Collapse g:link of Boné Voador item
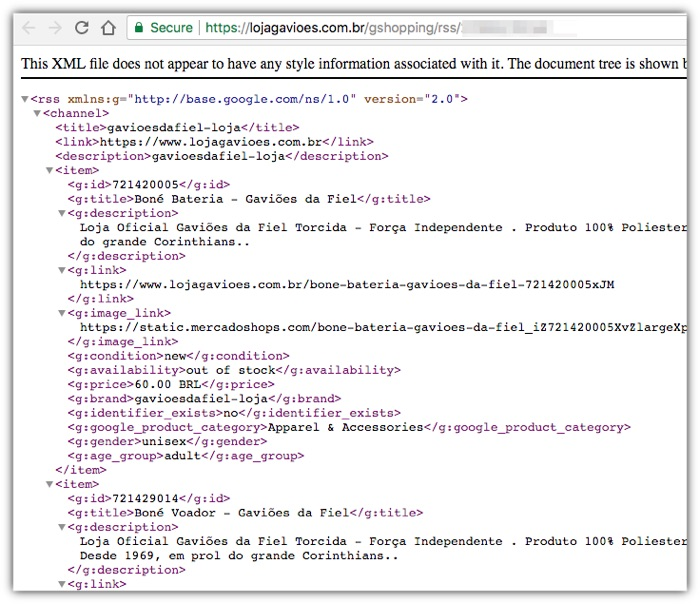The width and height of the screenshot is (700, 604). (x=62, y=584)
